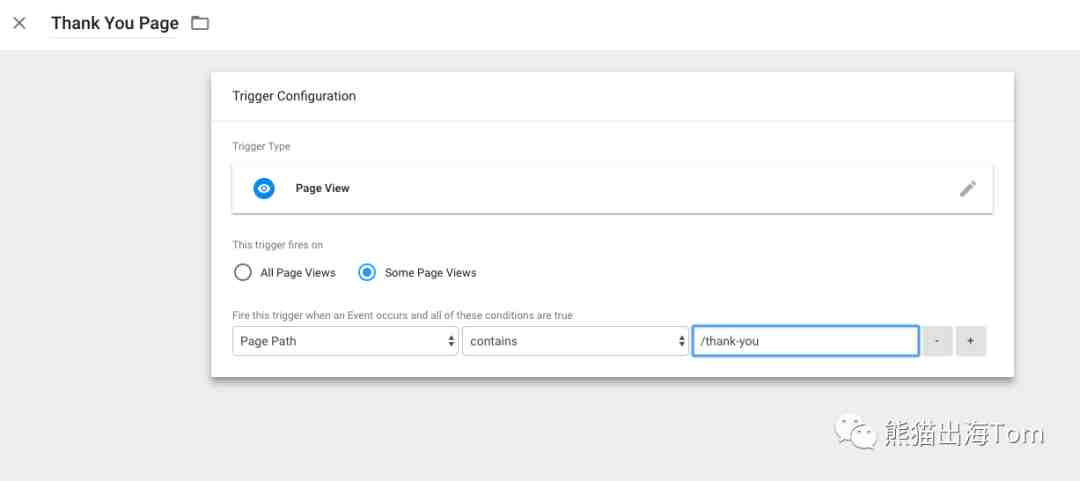Screen dimensions: 1080x481
Task: Click the Some Page Views label text
Action: (430, 273)
